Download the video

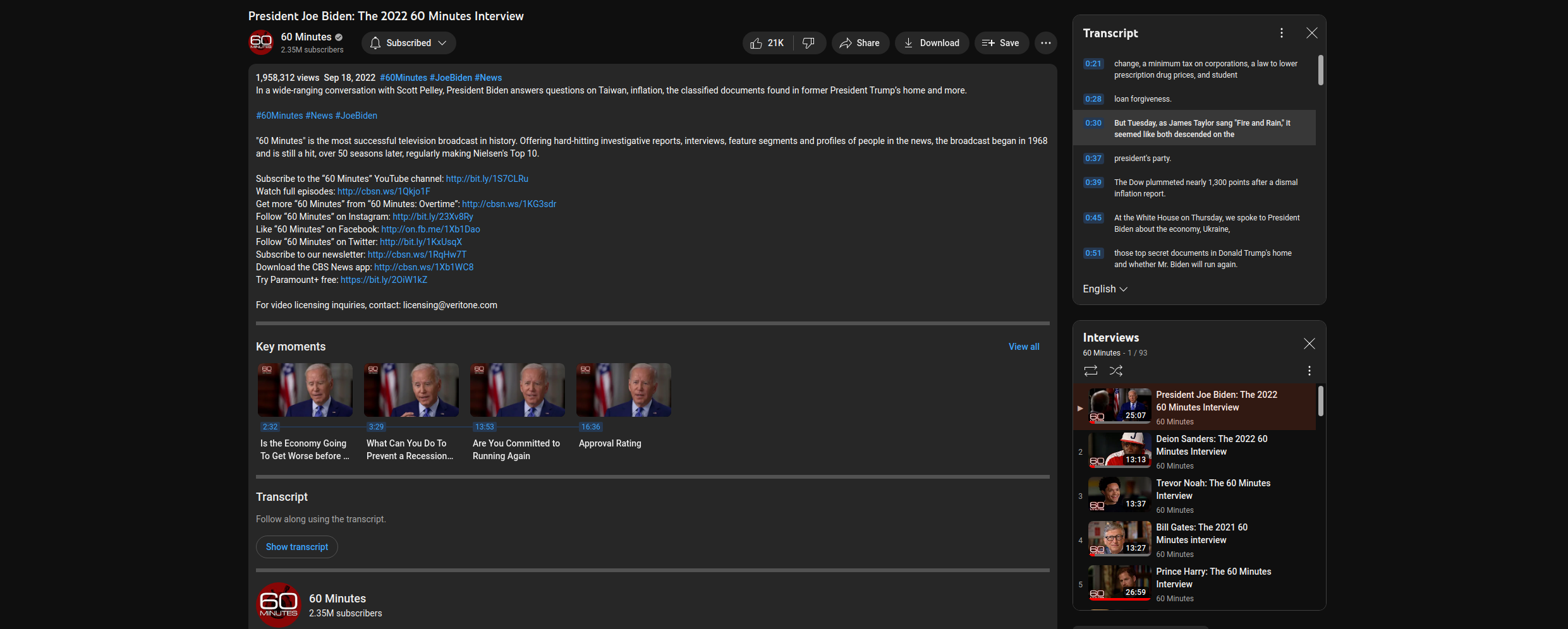point(932,43)
